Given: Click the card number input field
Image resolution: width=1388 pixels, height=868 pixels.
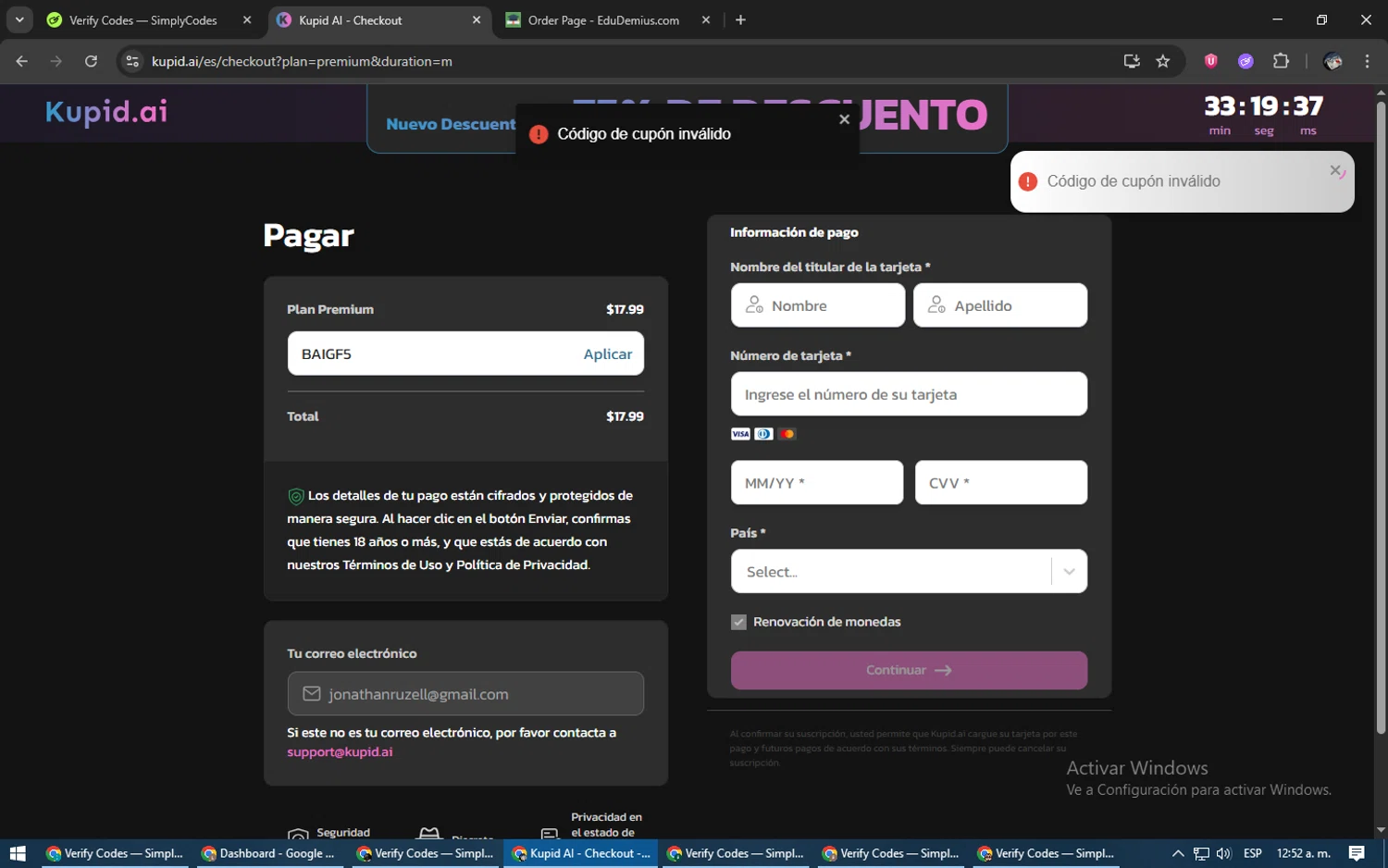Looking at the screenshot, I should [x=909, y=394].
